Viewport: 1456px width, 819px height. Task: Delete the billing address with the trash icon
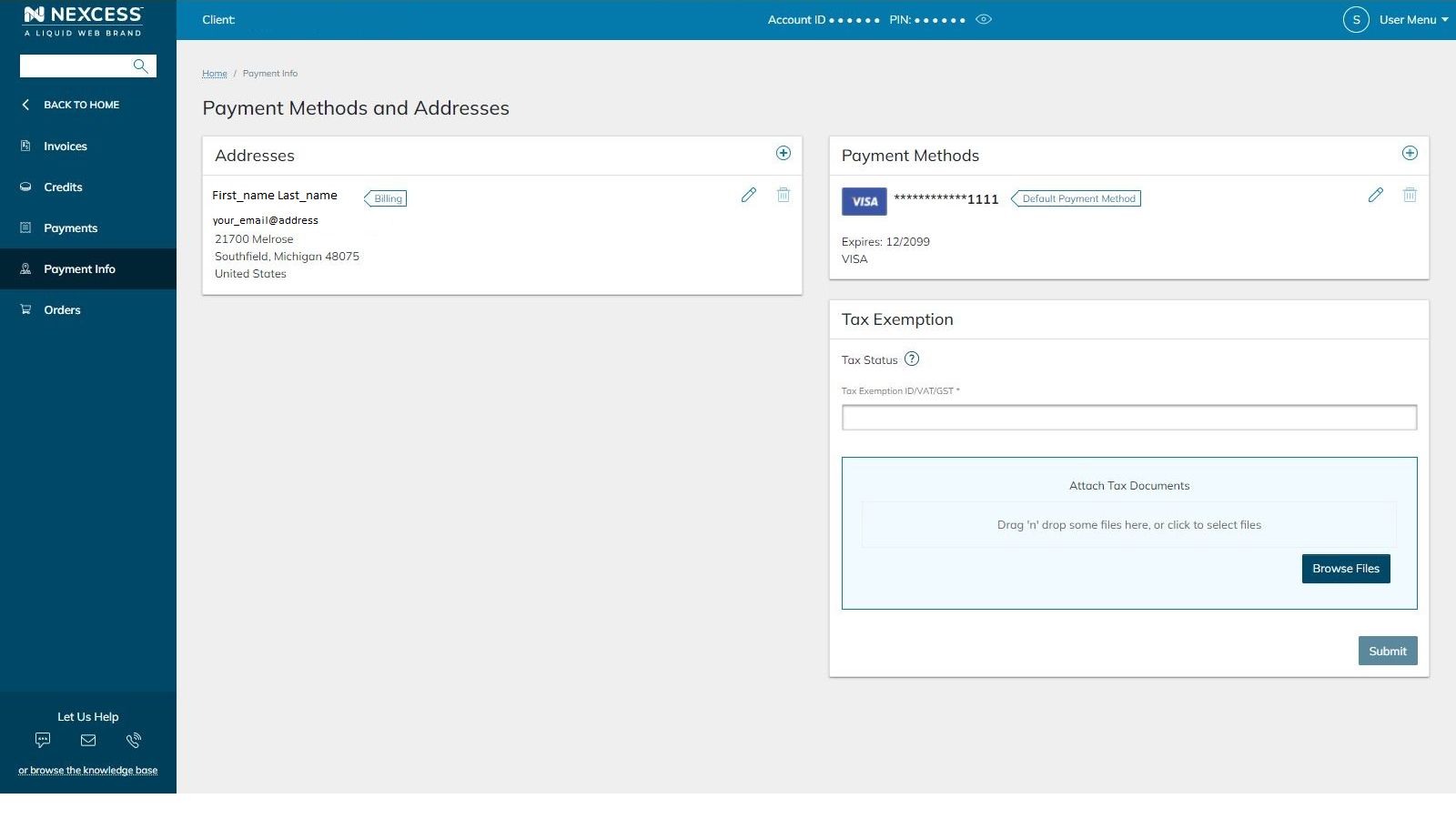pos(783,195)
